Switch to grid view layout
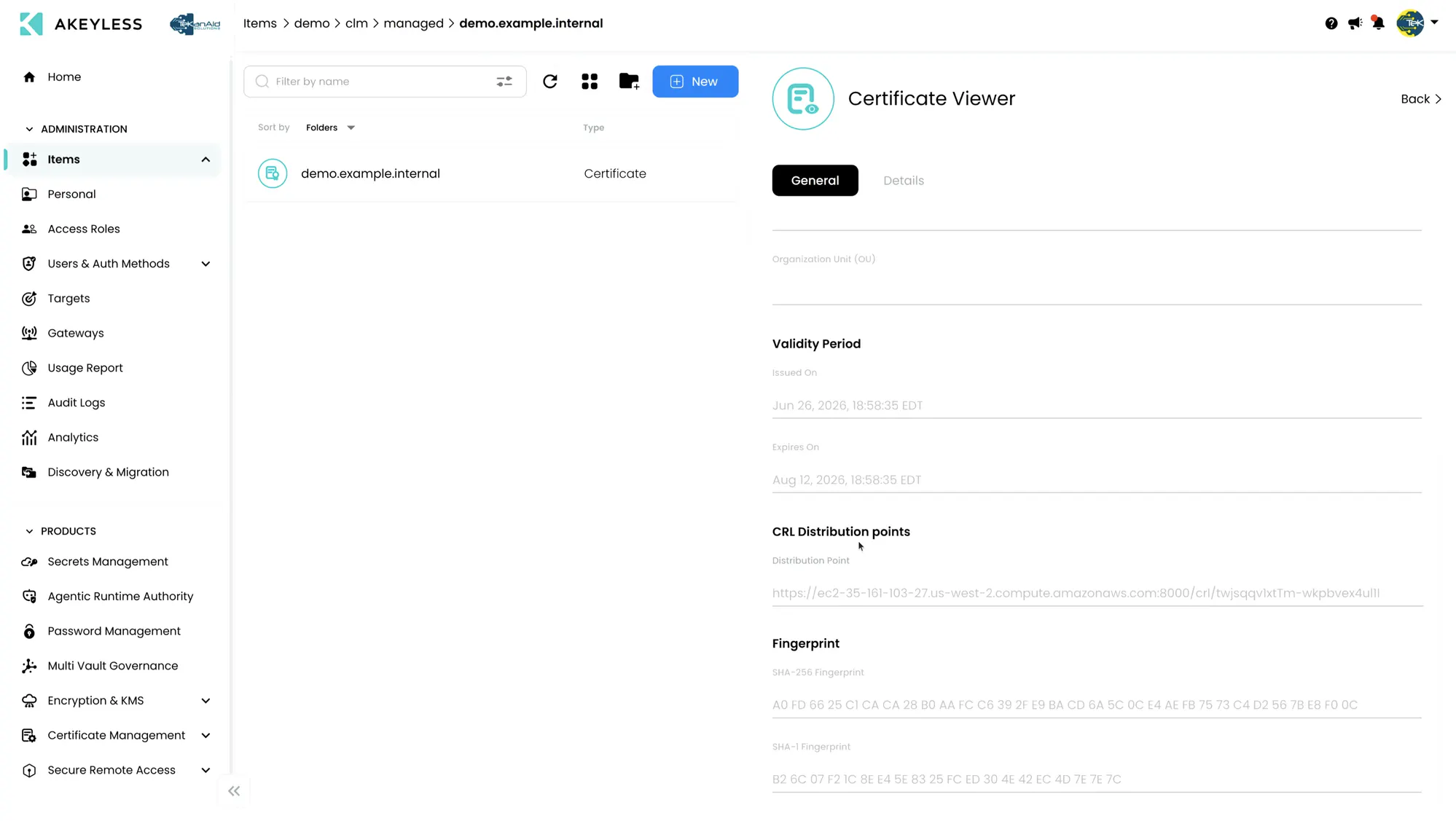 [590, 82]
